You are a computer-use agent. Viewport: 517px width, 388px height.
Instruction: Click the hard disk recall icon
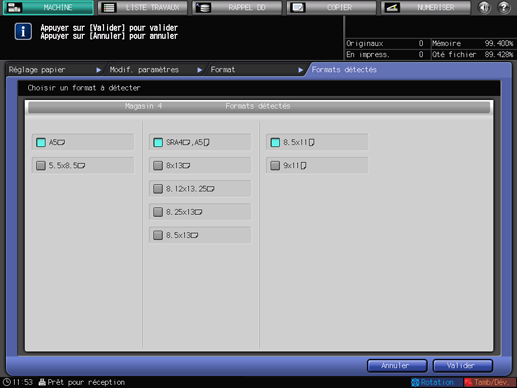click(x=203, y=7)
